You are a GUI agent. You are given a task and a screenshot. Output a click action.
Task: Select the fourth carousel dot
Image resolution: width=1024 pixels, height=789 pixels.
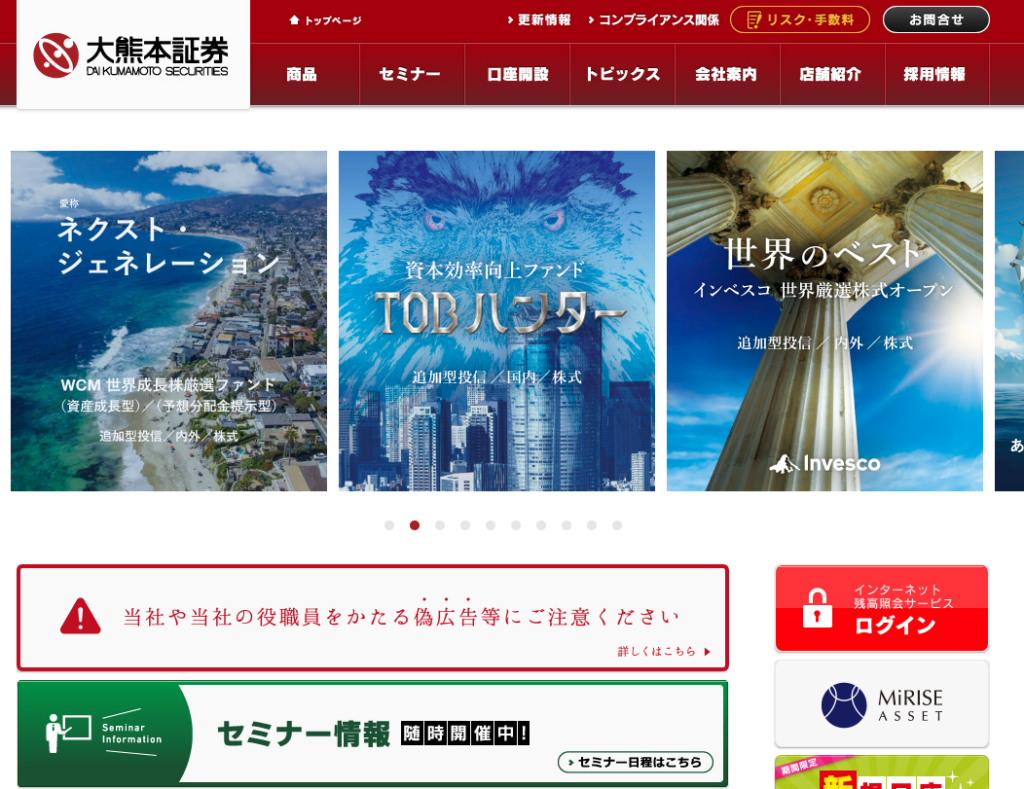[x=465, y=525]
